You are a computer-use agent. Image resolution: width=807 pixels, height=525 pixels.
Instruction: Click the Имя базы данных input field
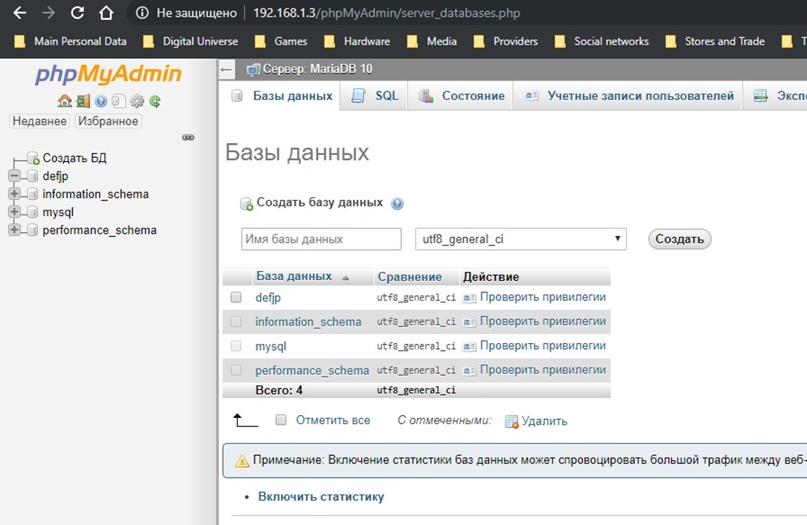tap(321, 239)
